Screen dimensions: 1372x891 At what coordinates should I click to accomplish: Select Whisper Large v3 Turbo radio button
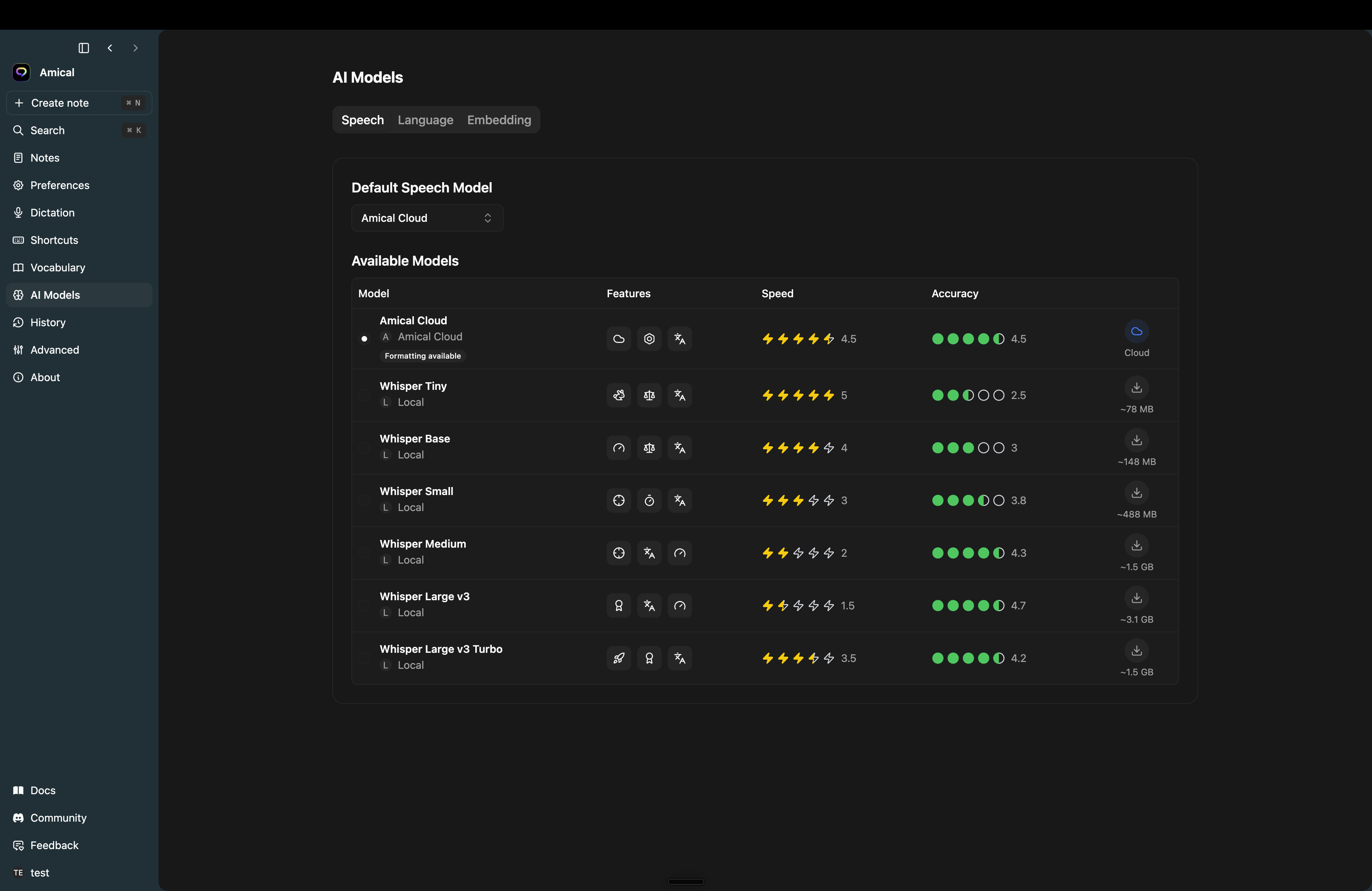tap(364, 658)
